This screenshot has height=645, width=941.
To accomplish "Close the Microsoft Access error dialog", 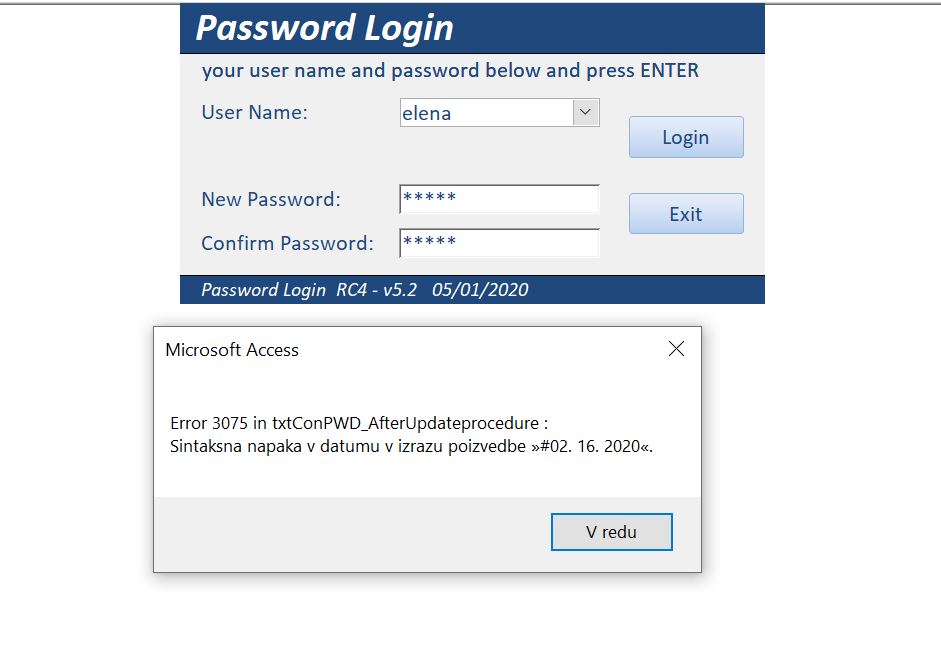I will click(x=676, y=349).
